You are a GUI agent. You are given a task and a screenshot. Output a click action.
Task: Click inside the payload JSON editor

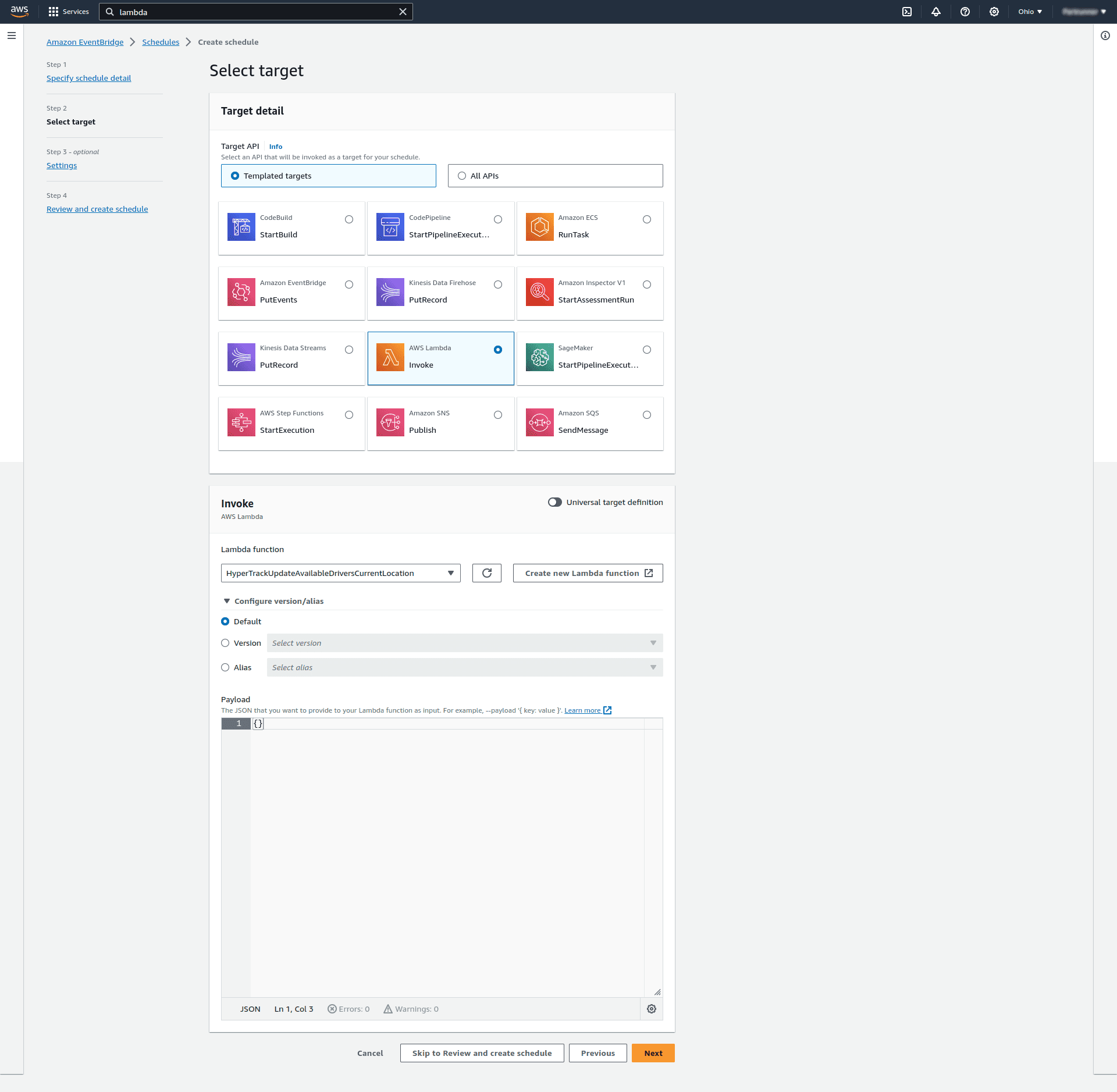tap(447, 855)
